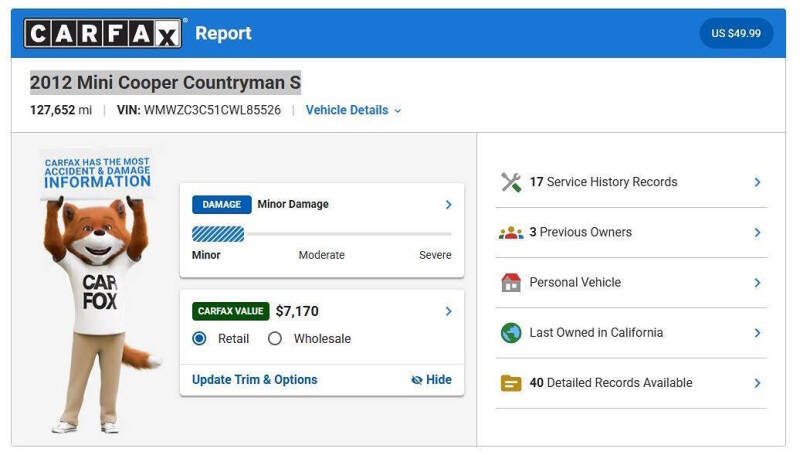Viewport: 800px width, 455px height.
Task: Expand the CARFAX Value chevron
Action: coord(448,311)
